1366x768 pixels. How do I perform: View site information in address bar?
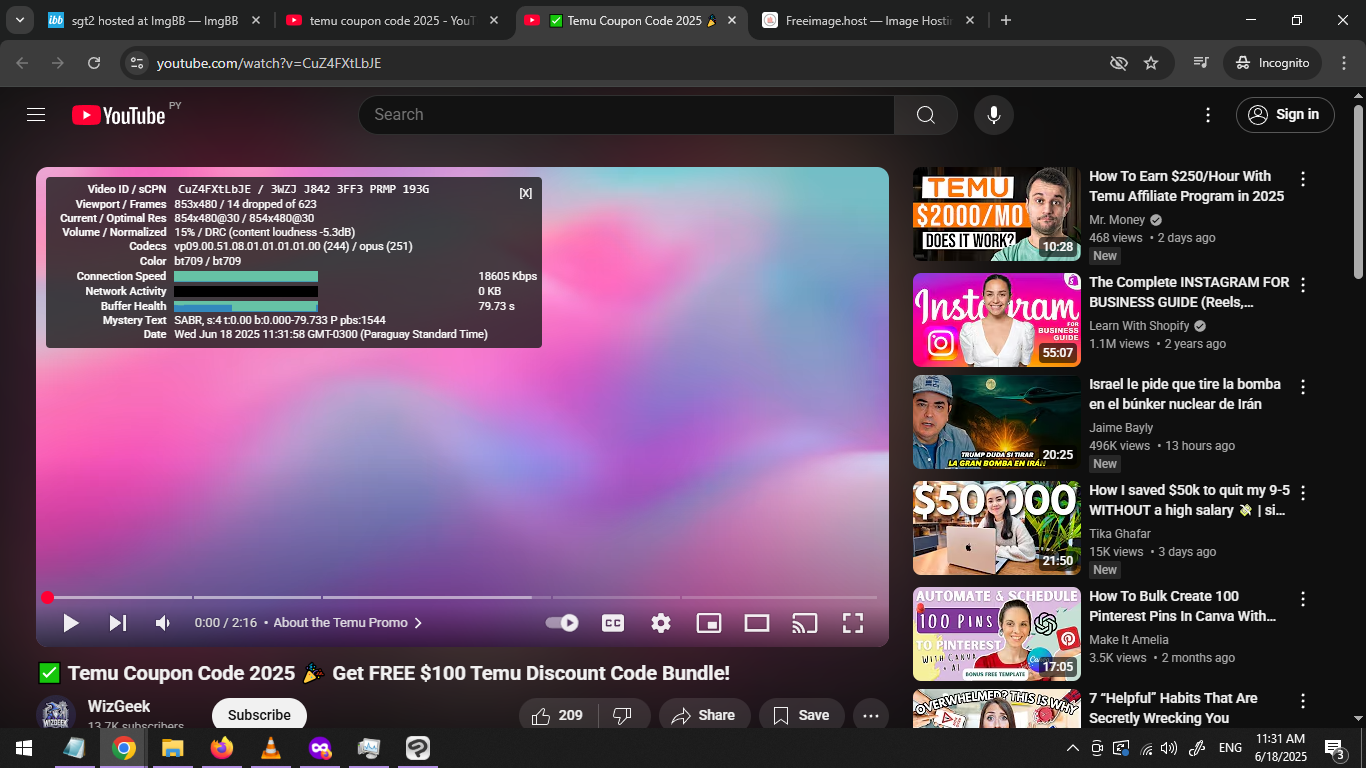(x=138, y=63)
